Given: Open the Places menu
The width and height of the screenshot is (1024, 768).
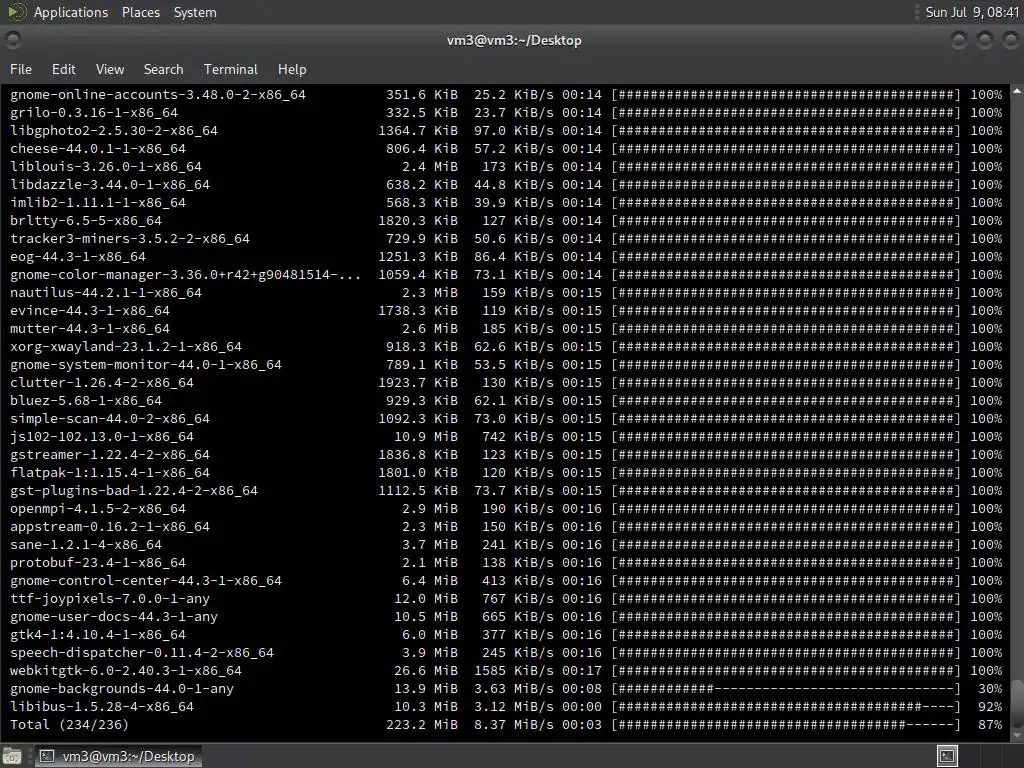Looking at the screenshot, I should (140, 12).
